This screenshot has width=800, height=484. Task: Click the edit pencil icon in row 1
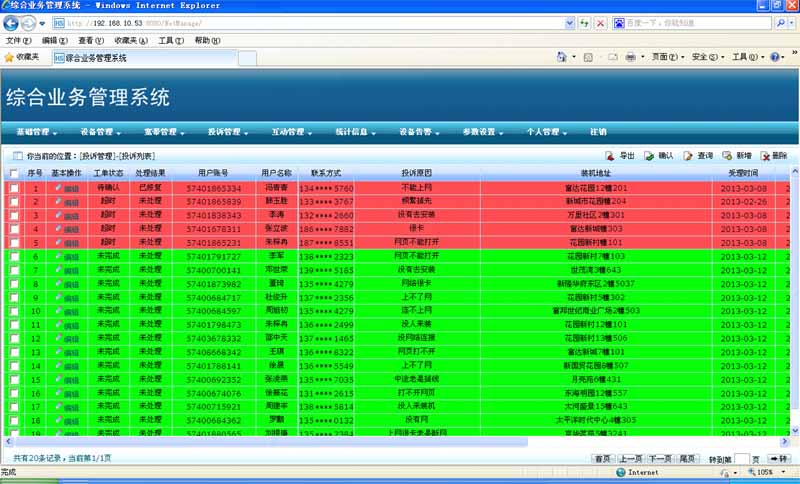[x=59, y=188]
